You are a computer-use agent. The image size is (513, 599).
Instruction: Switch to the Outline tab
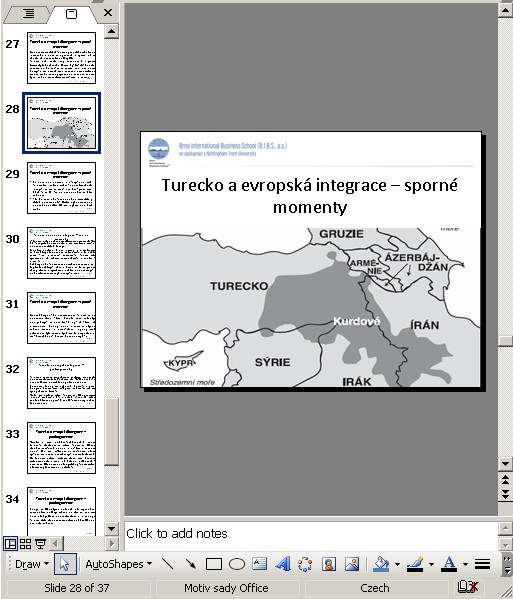click(x=28, y=14)
